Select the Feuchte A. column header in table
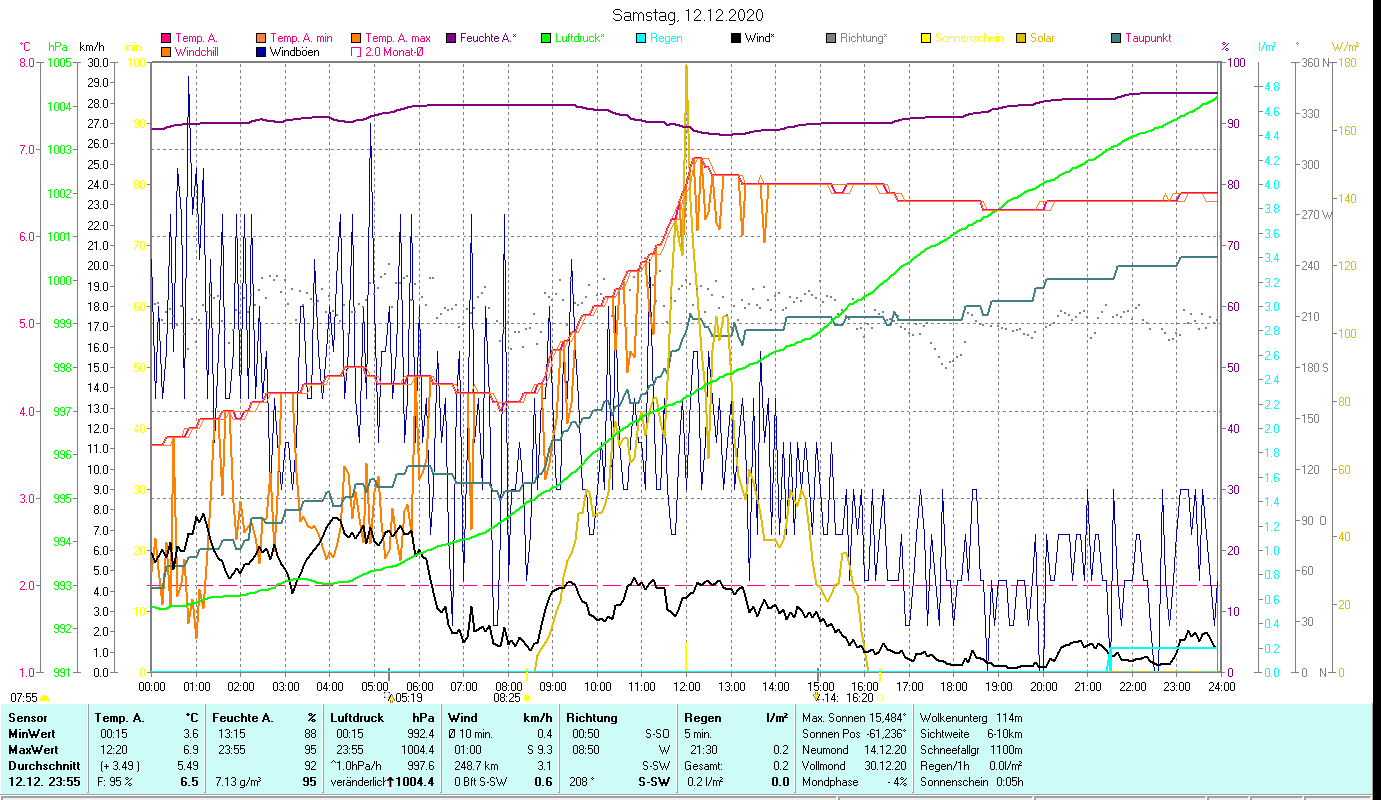The width and height of the screenshot is (1381, 800). [x=243, y=718]
